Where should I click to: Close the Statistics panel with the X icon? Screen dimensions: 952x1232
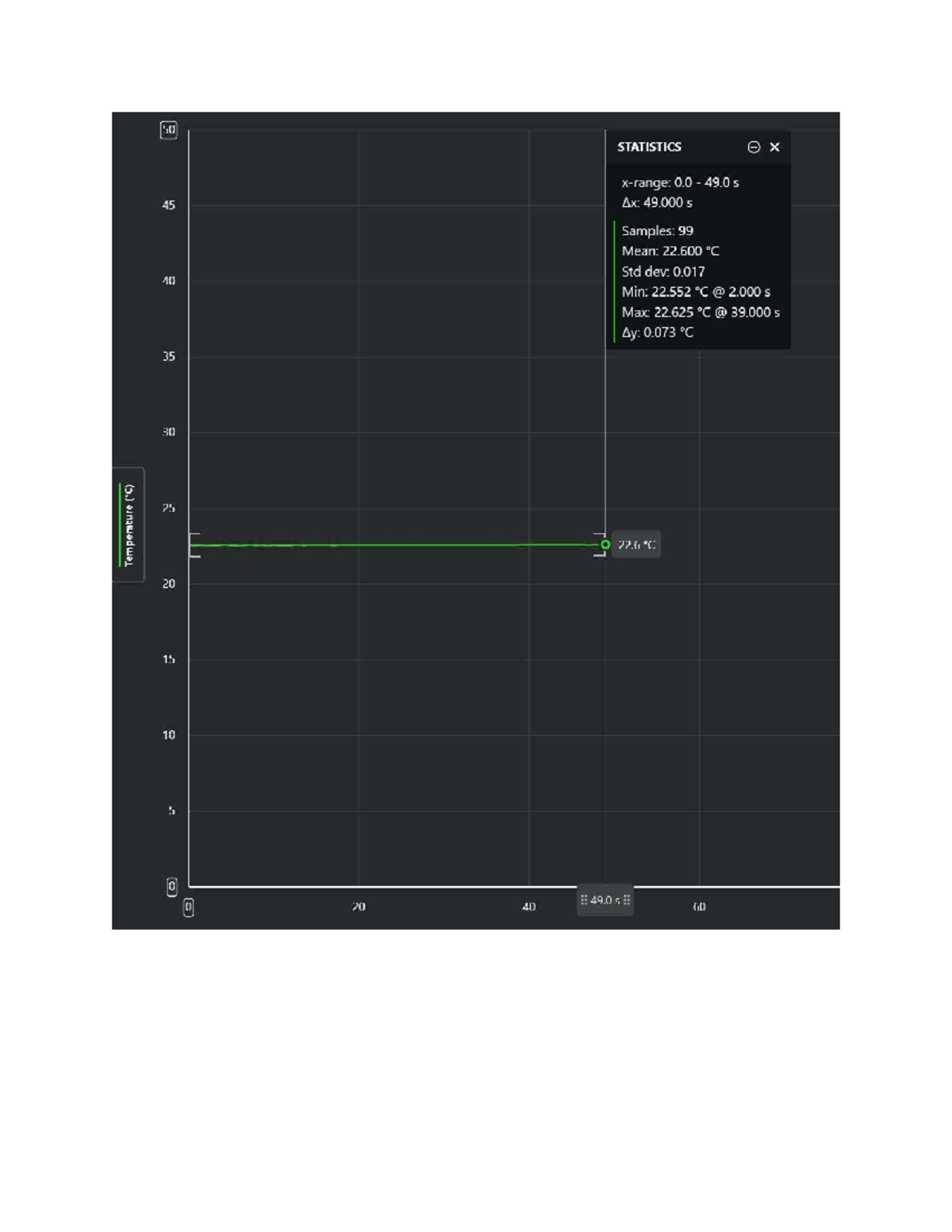775,148
